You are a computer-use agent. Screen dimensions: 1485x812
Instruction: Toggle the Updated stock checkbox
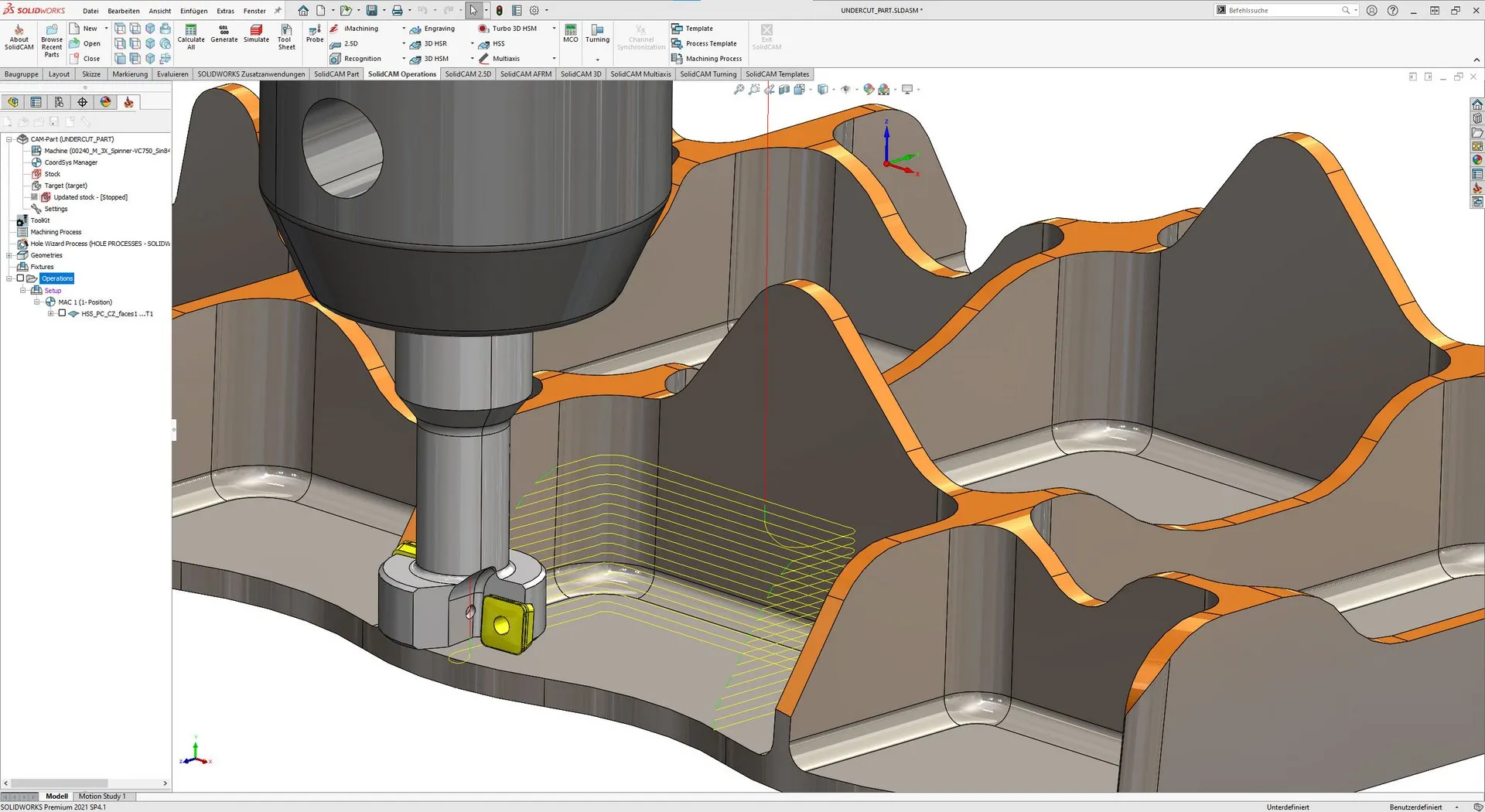pos(34,197)
